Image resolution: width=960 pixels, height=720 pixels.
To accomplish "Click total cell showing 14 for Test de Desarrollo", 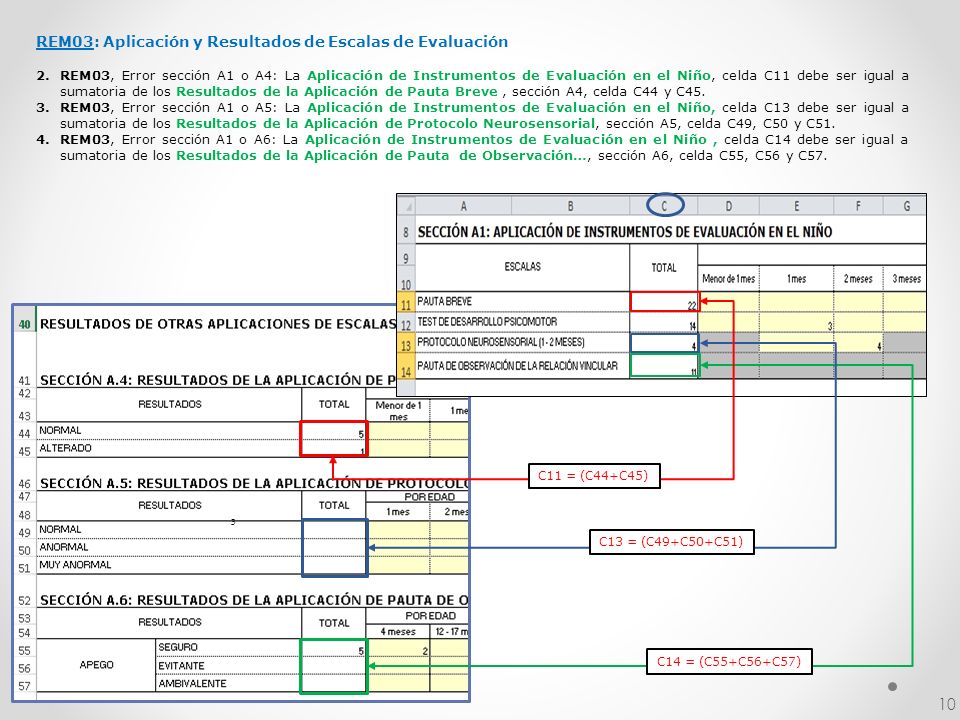I will point(664,323).
